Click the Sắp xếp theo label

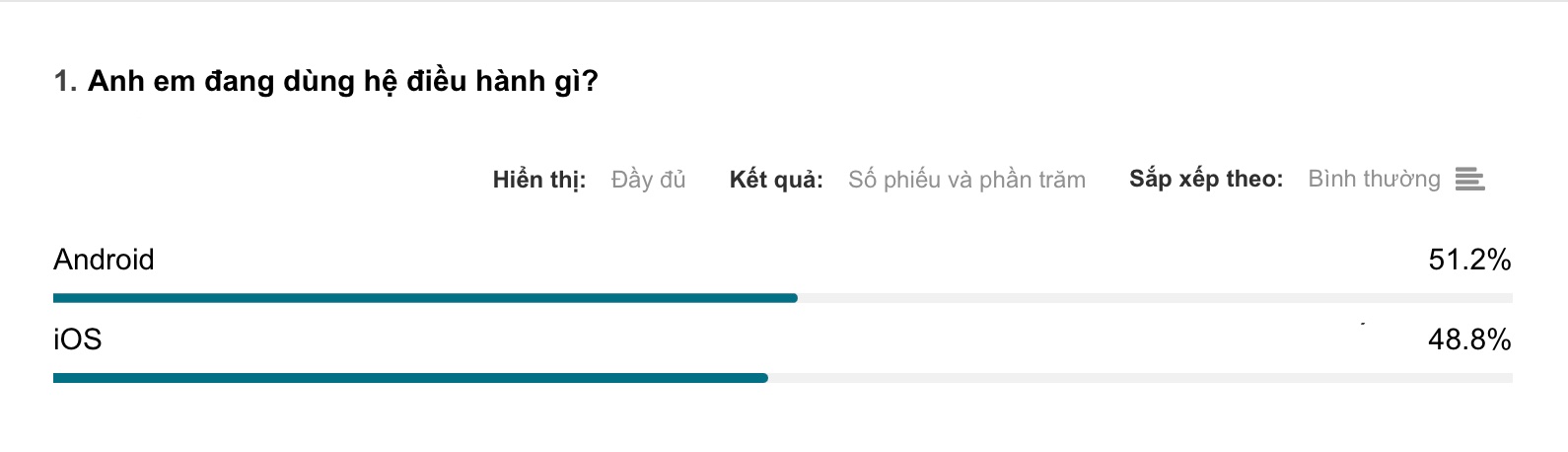(x=1206, y=179)
